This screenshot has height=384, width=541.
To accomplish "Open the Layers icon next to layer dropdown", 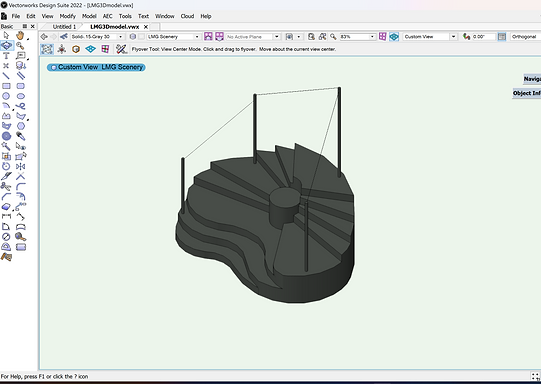I will (x=133, y=37).
